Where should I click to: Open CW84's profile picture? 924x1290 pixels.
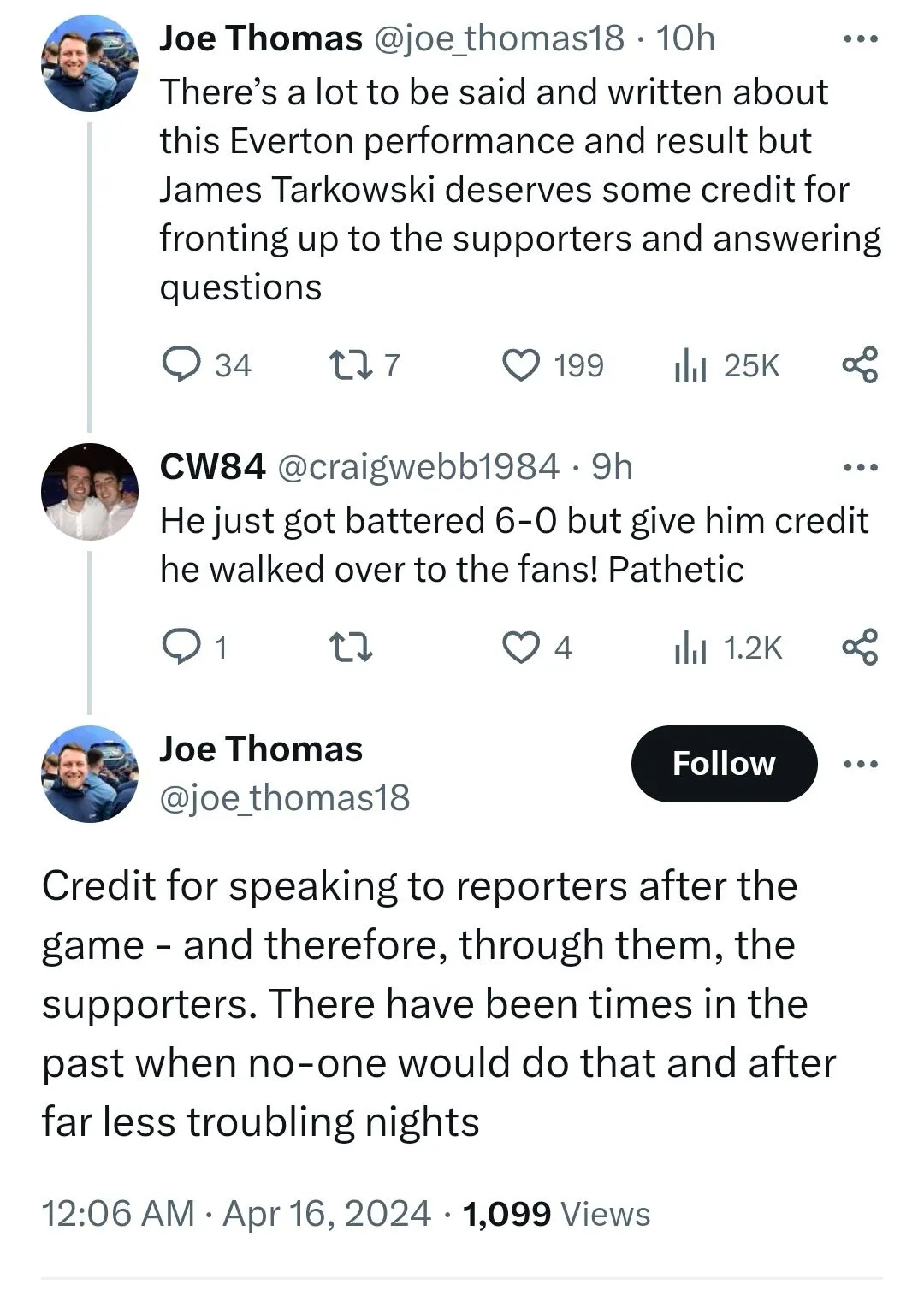point(90,492)
